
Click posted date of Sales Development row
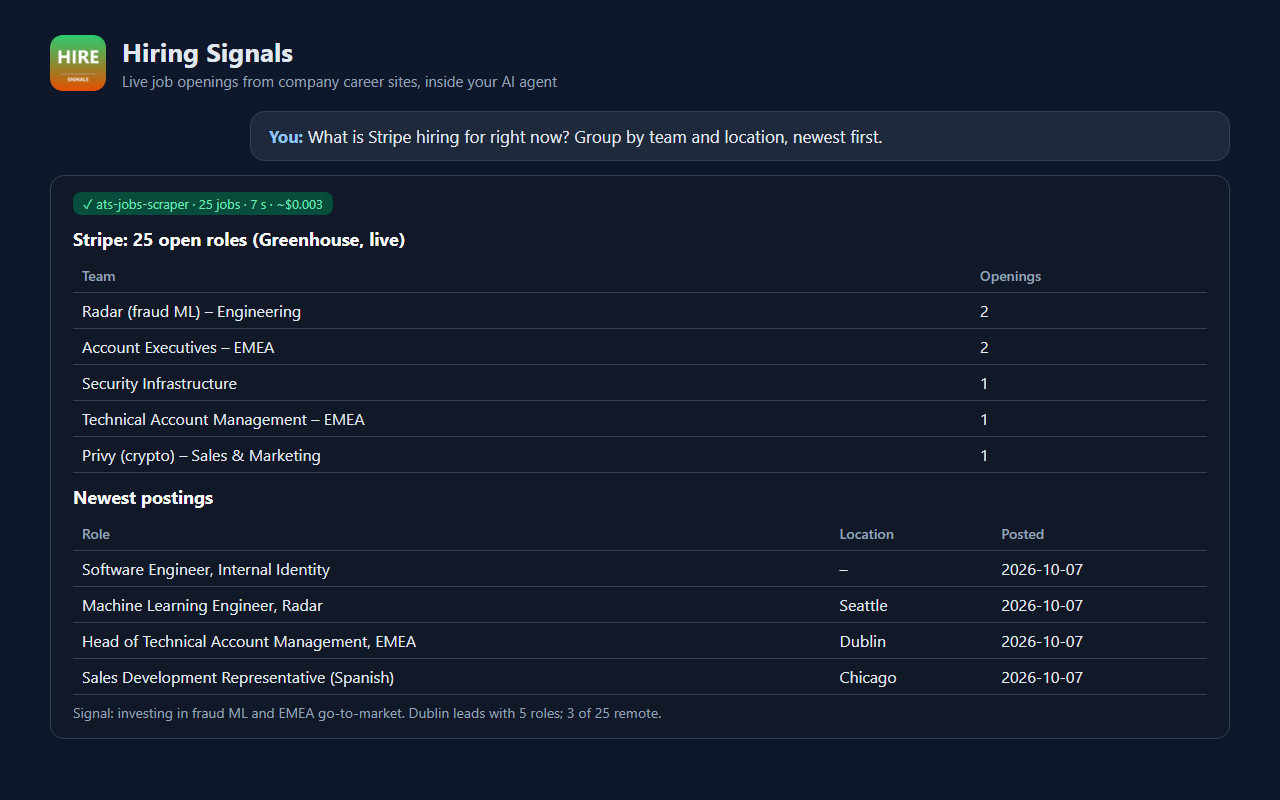coord(1042,677)
